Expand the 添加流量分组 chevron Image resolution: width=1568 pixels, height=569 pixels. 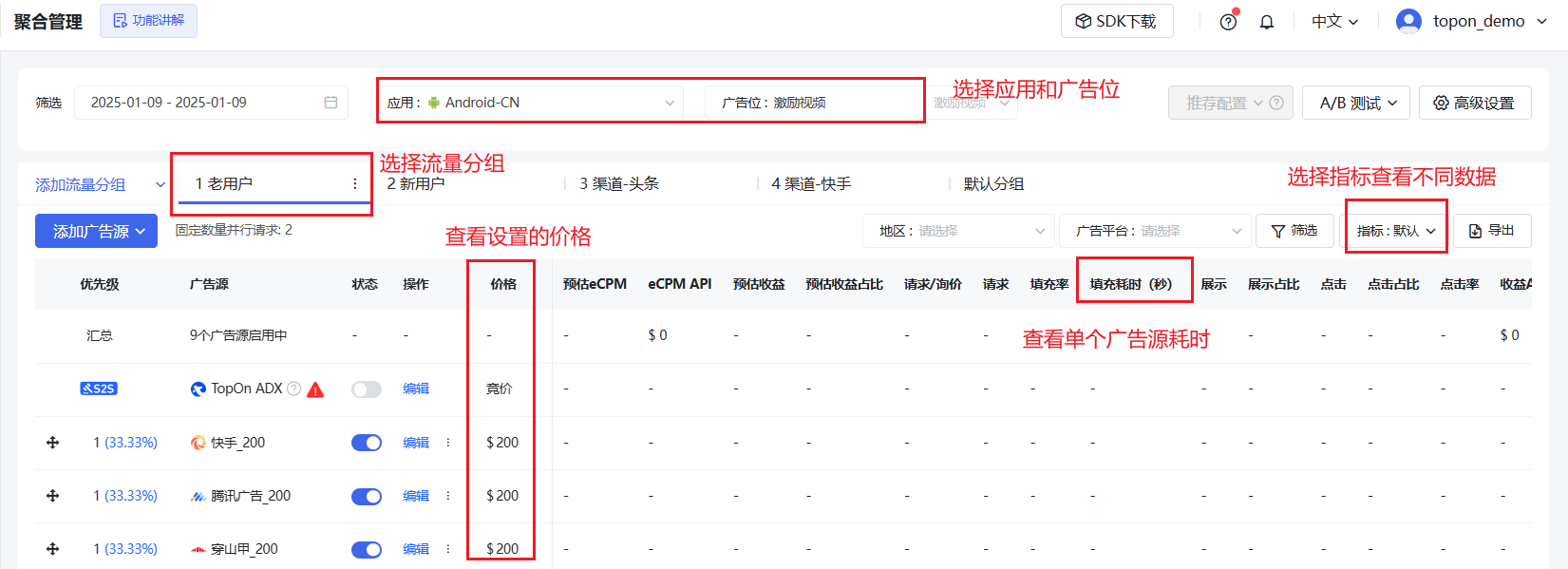161,184
